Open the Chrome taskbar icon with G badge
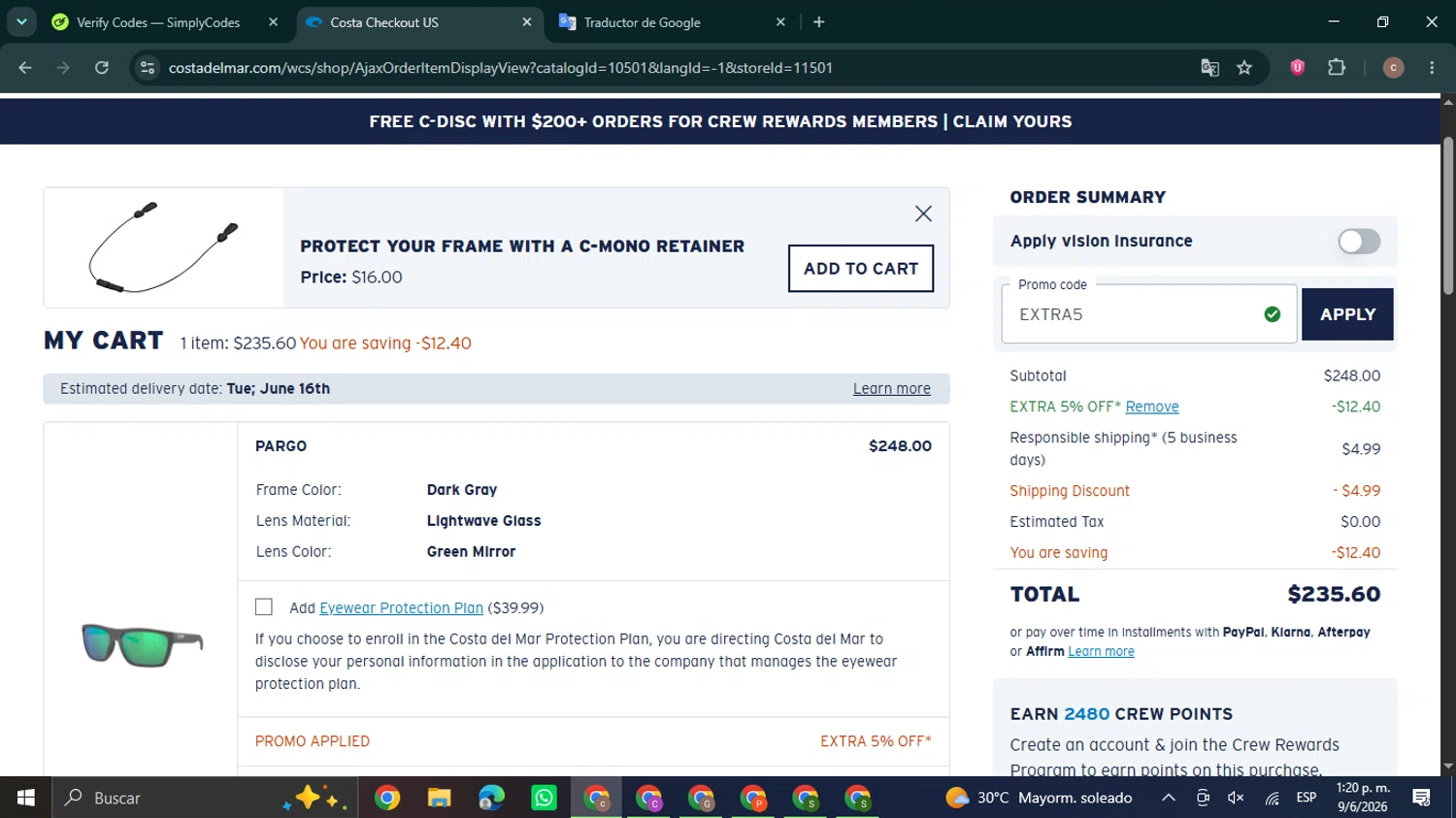The height and width of the screenshot is (818, 1456). 701,798
